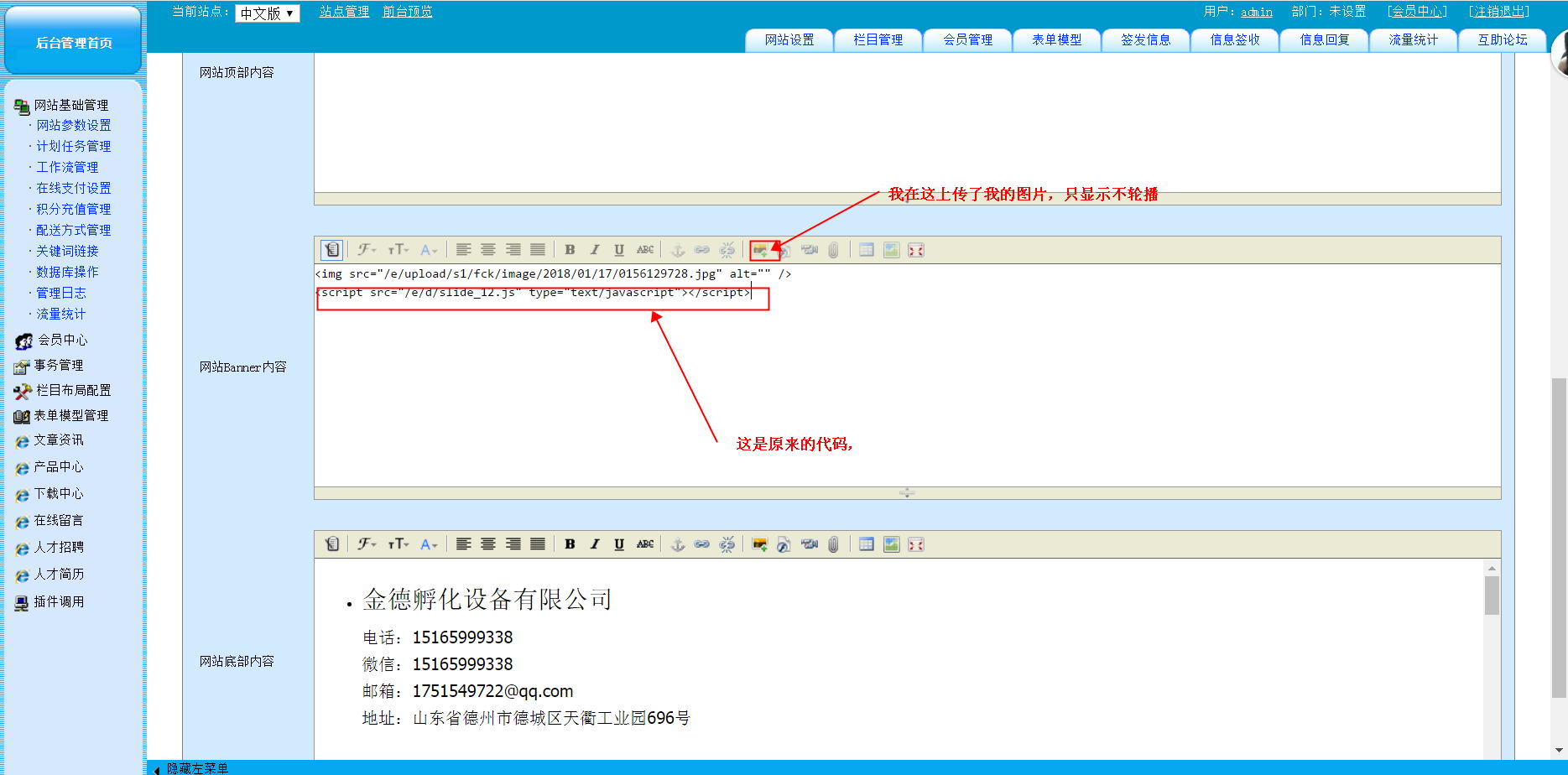The image size is (1568, 775).
Task: Click the 站点管理 link
Action: tap(344, 12)
